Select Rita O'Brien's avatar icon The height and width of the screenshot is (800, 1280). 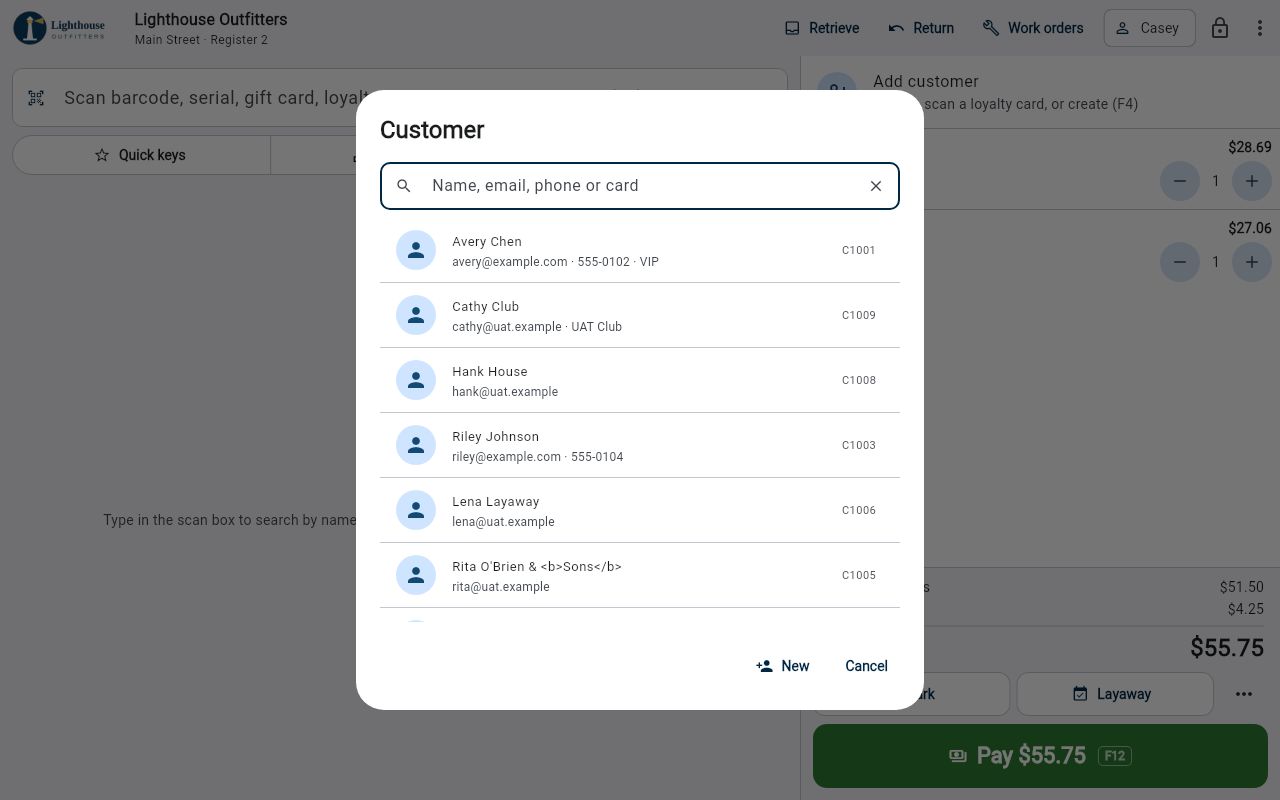click(416, 575)
